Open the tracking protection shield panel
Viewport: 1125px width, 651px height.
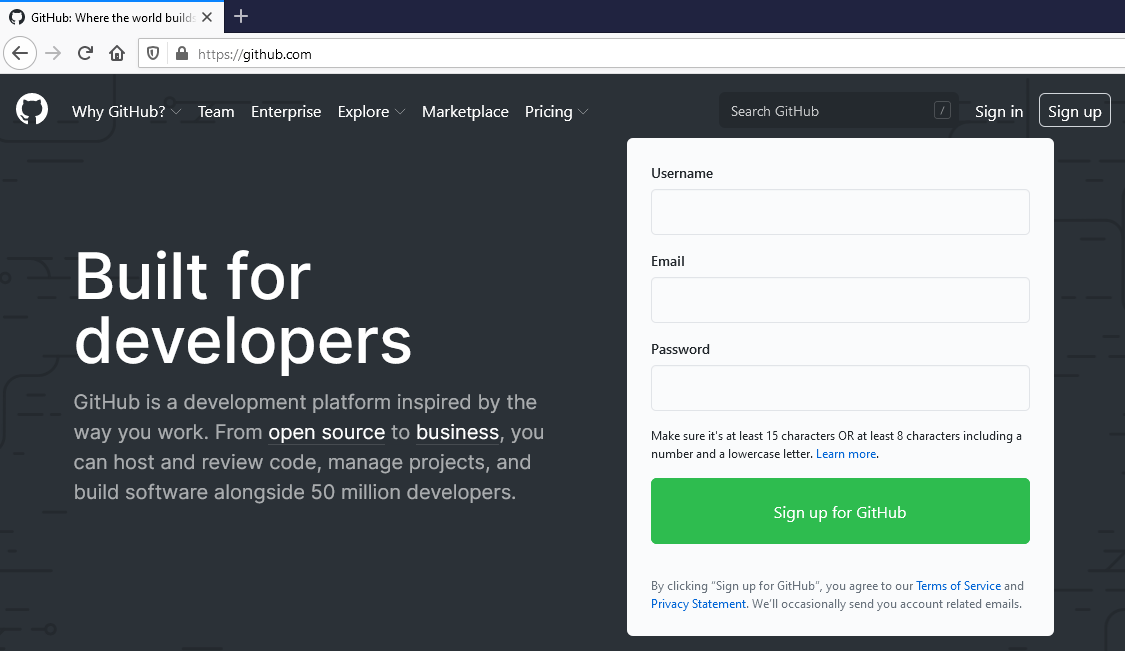pyautogui.click(x=152, y=53)
